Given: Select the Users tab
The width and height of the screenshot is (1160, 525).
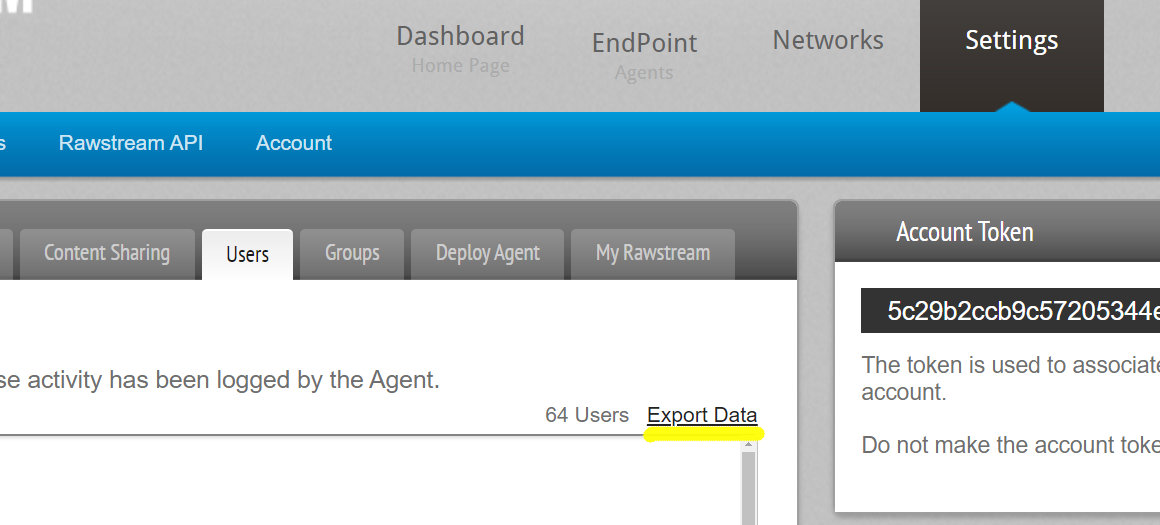Looking at the screenshot, I should (247, 254).
